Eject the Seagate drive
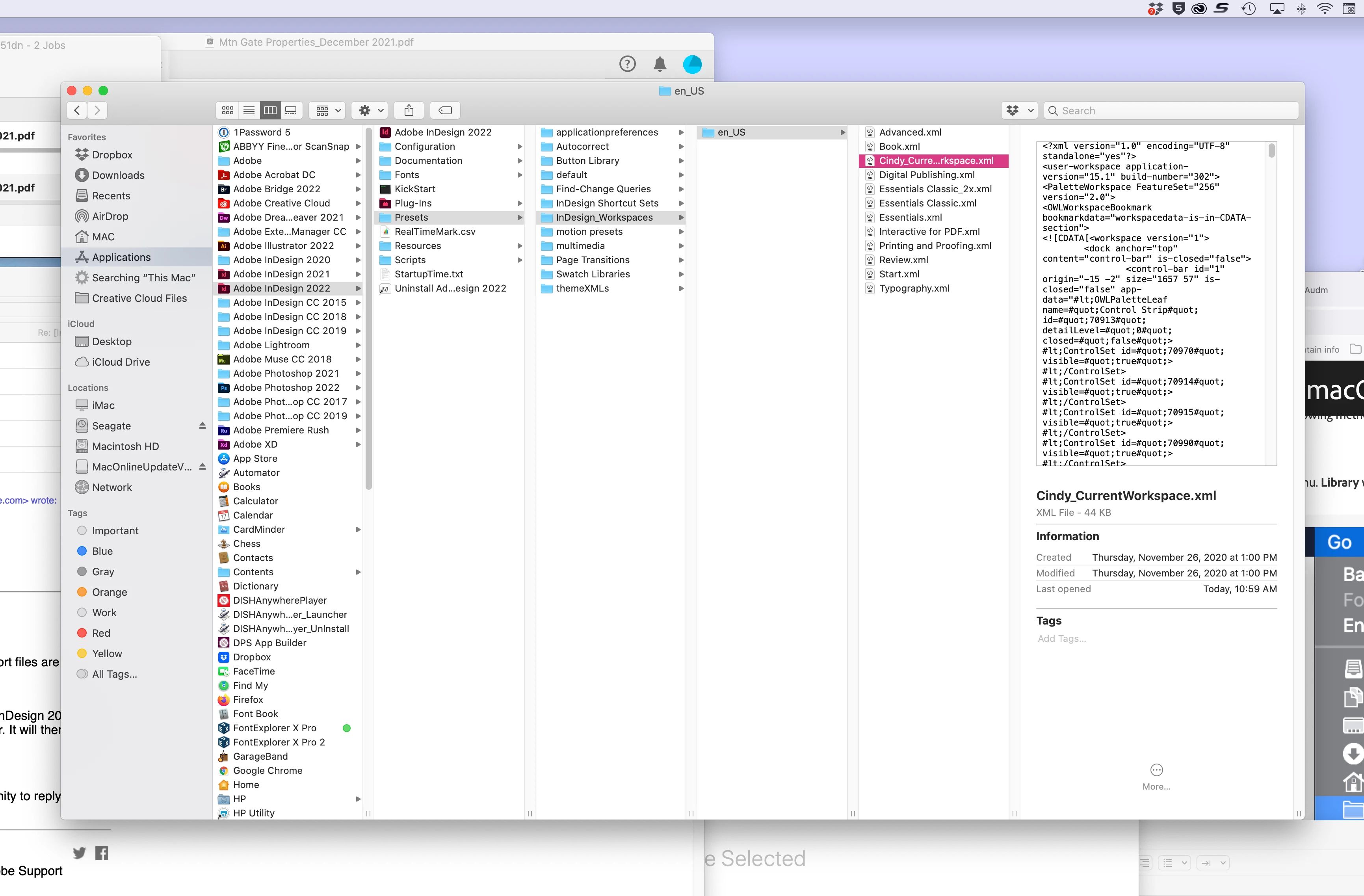The width and height of the screenshot is (1364, 896). (x=202, y=426)
